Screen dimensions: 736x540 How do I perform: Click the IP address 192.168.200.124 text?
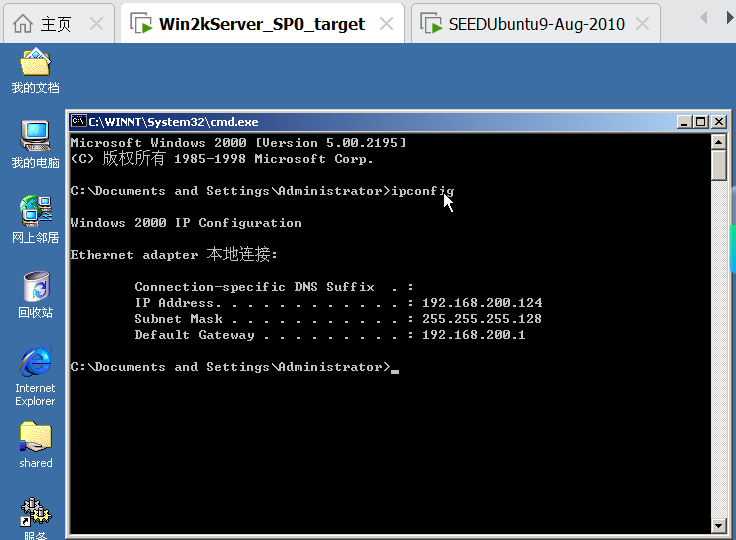[x=482, y=302]
